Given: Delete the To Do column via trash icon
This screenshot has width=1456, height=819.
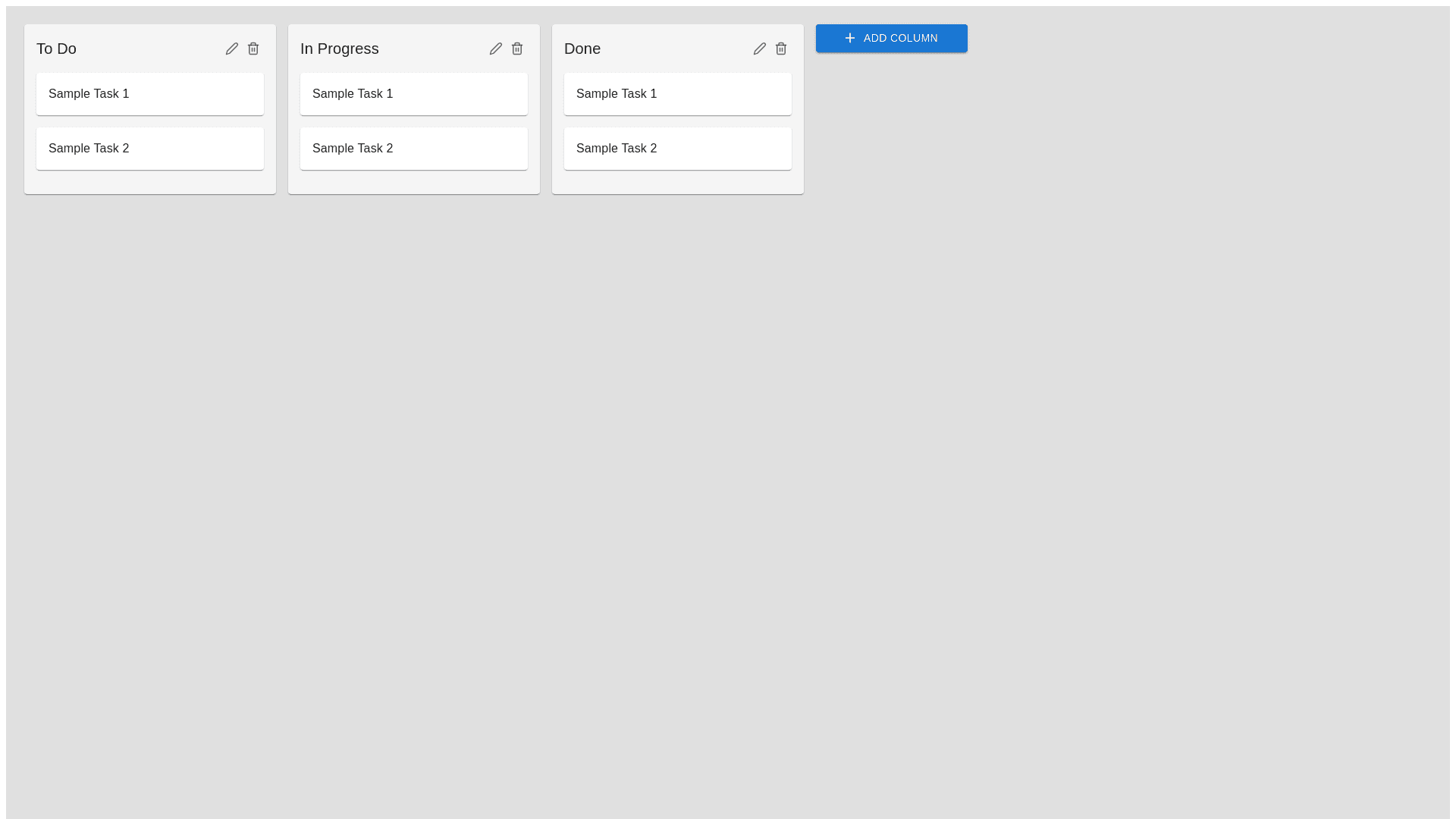Looking at the screenshot, I should coord(253,49).
